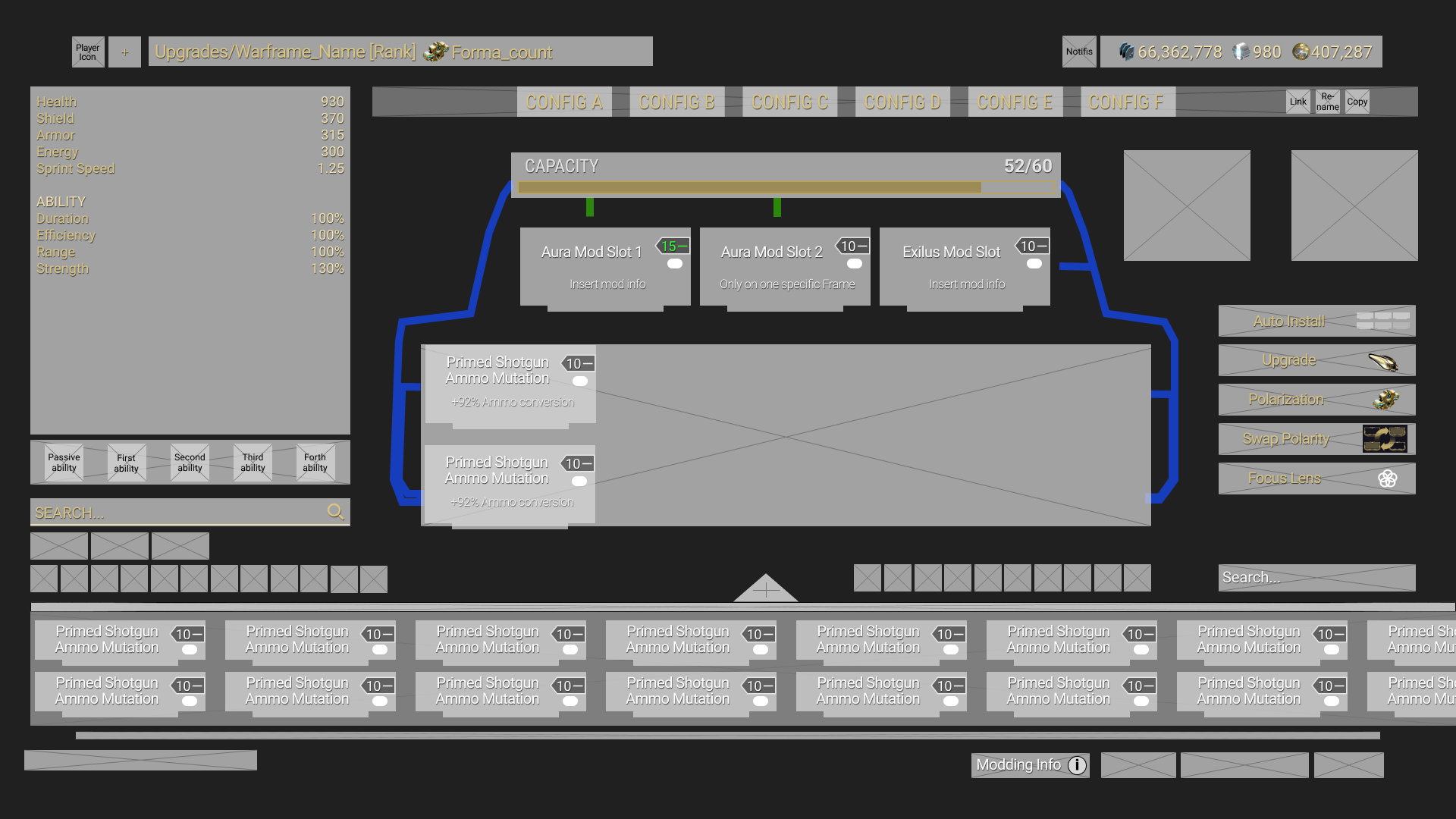1456x819 pixels.
Task: Click the Focus Lens flower icon
Action: 1388,479
